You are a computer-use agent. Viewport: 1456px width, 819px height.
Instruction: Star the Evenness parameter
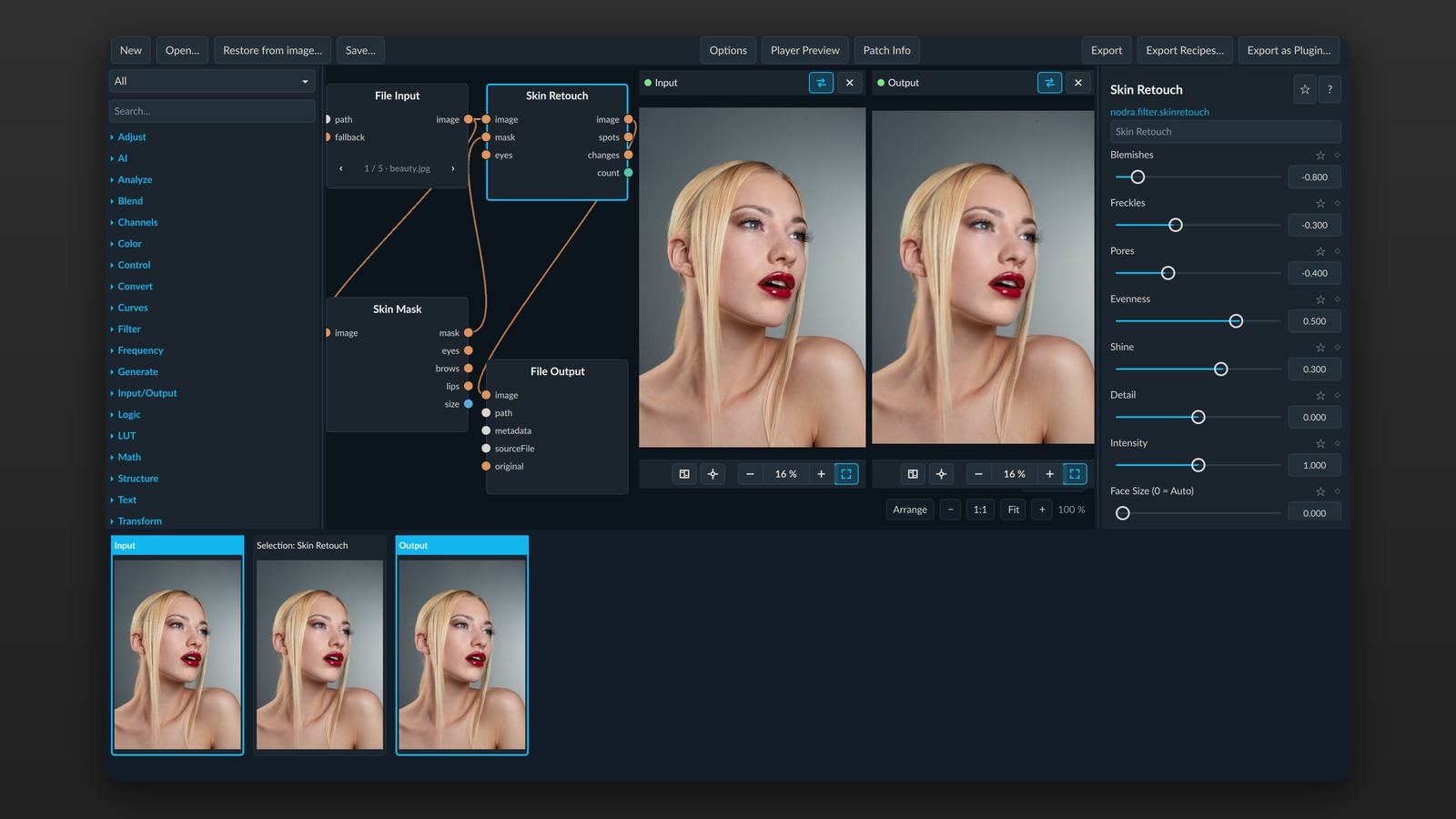point(1320,299)
